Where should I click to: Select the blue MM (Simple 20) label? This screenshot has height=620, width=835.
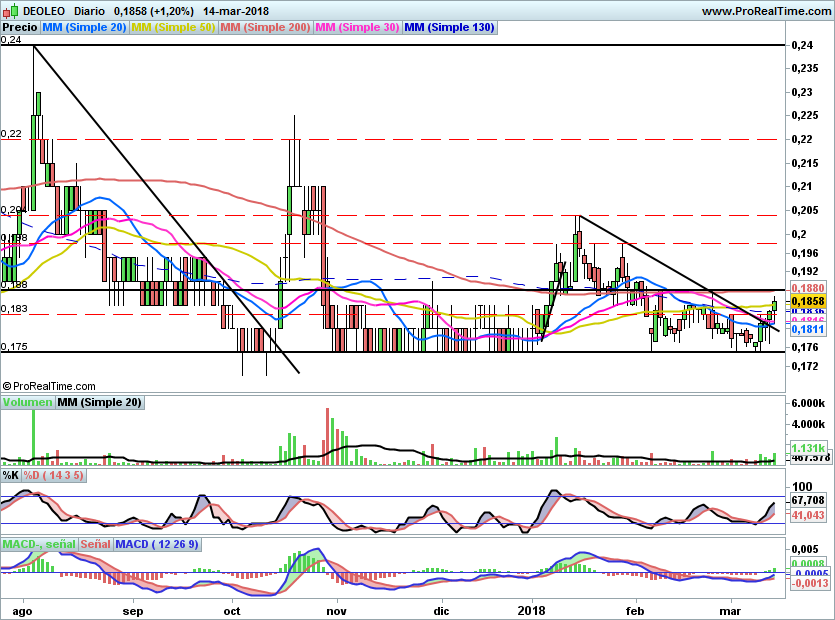click(x=84, y=27)
